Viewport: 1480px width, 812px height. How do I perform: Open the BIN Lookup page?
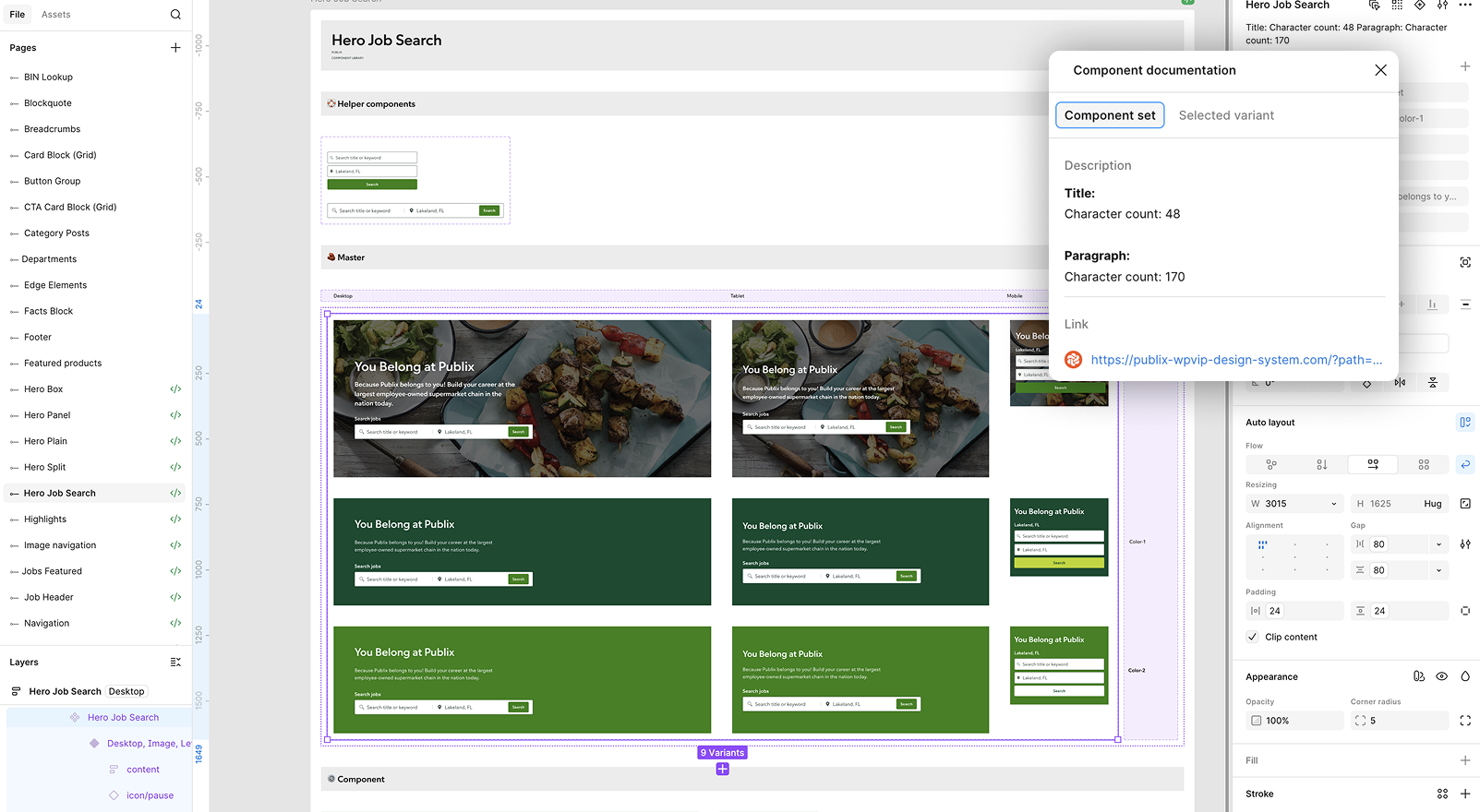[48, 78]
